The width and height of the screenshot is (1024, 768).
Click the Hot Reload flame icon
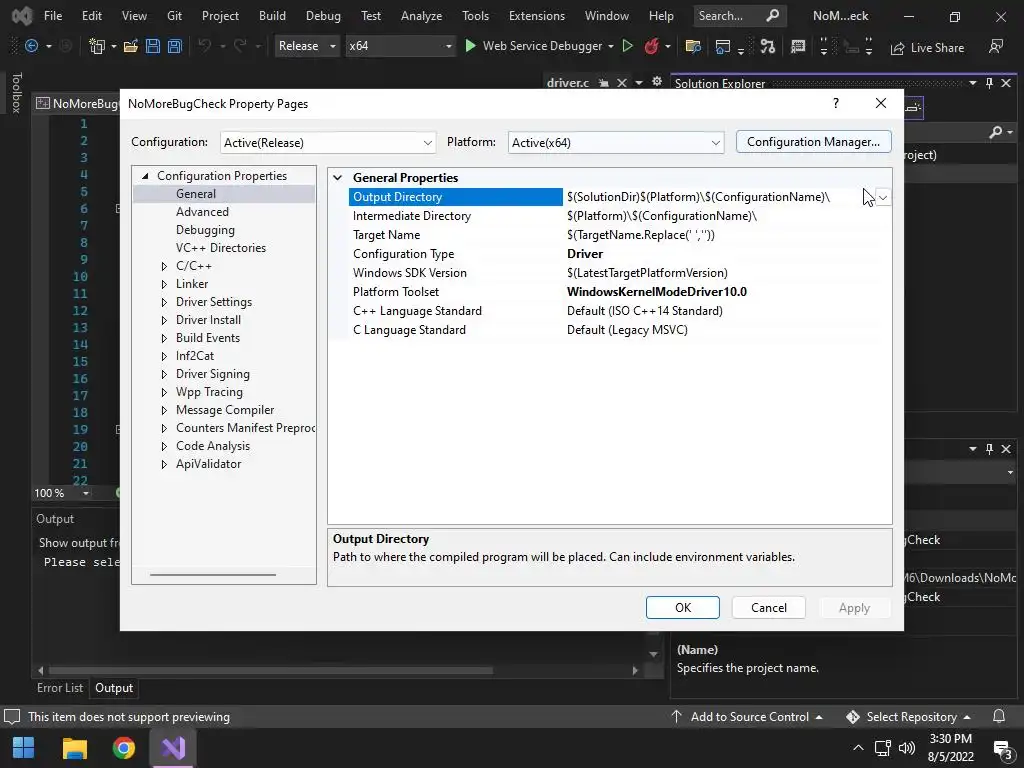(651, 46)
